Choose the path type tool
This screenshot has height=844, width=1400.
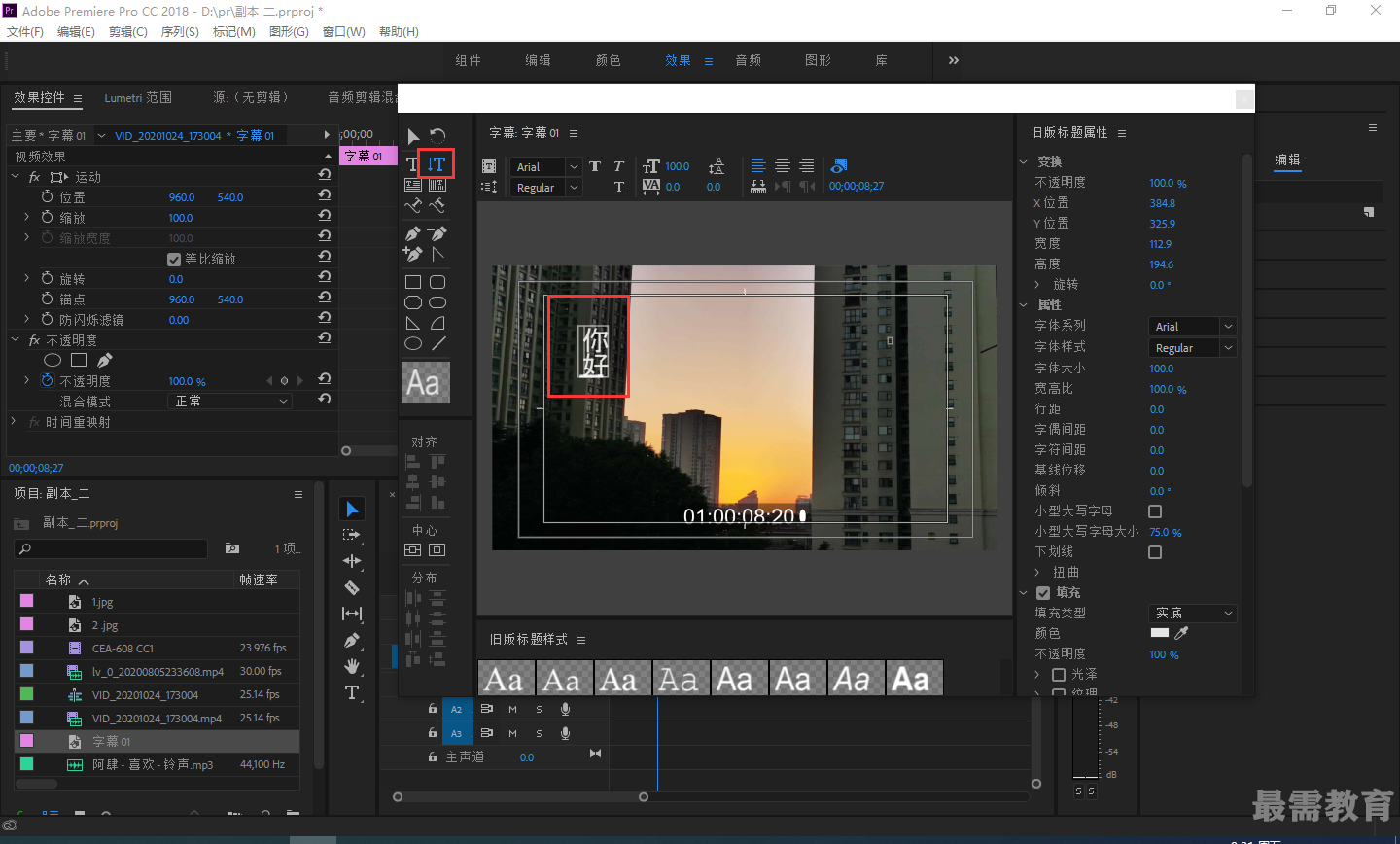click(x=413, y=205)
